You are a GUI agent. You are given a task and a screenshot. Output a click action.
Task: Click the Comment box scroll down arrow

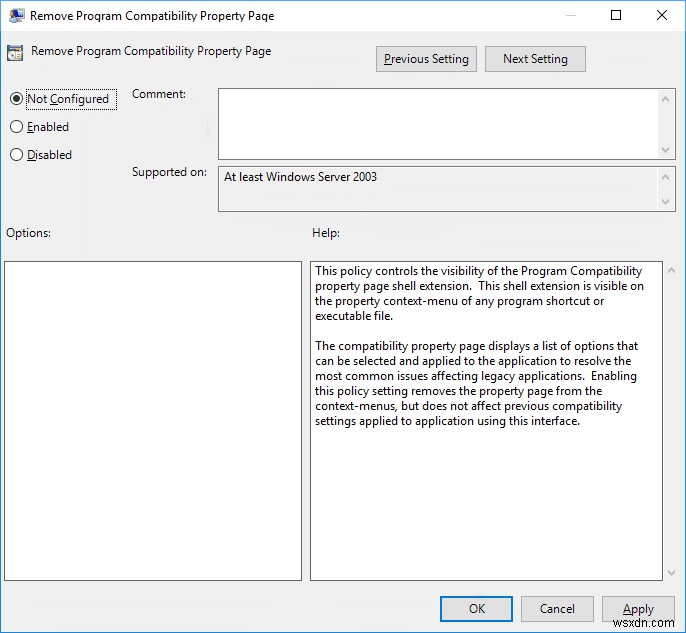click(665, 150)
